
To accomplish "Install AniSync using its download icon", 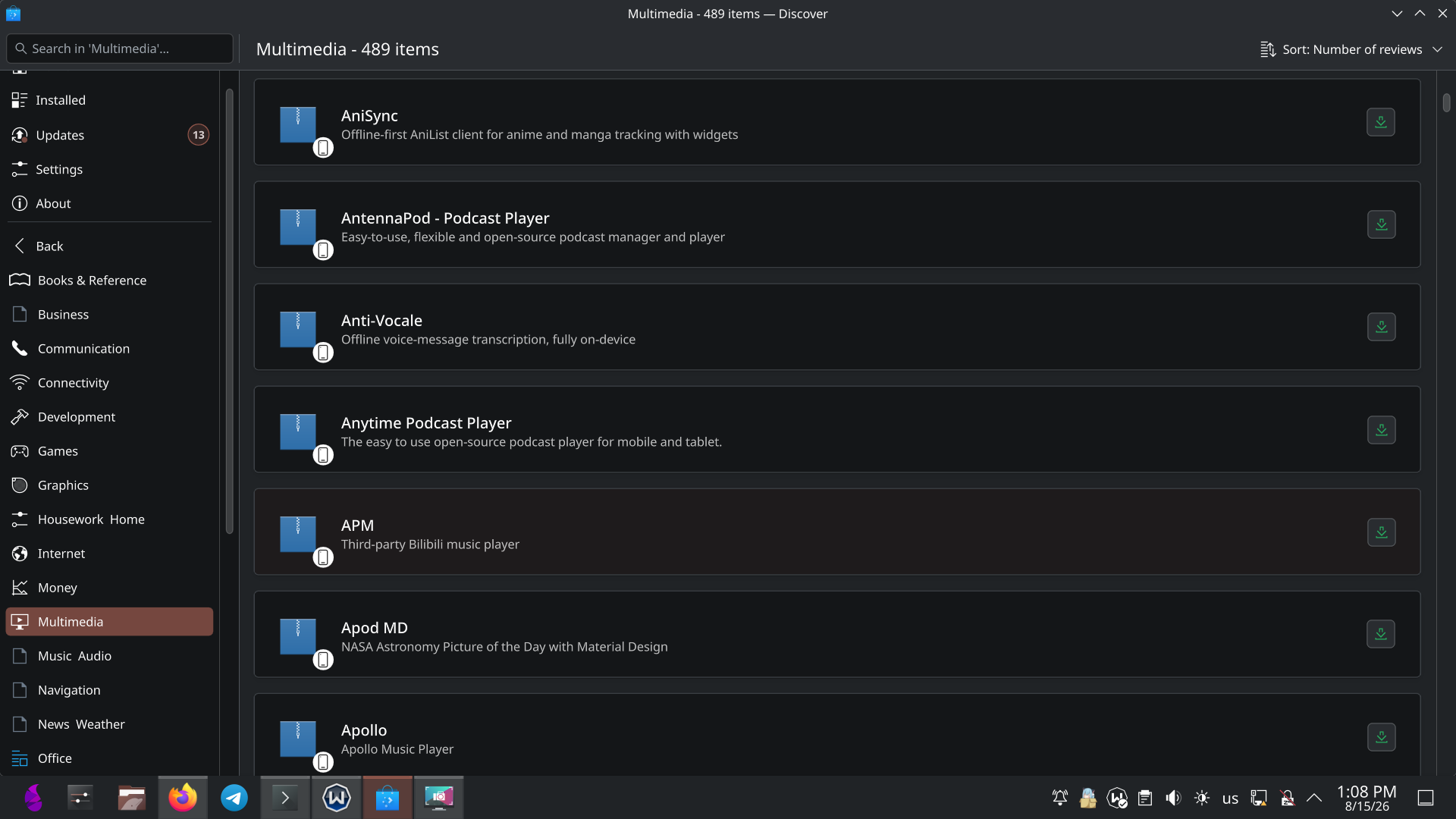I will (1381, 122).
